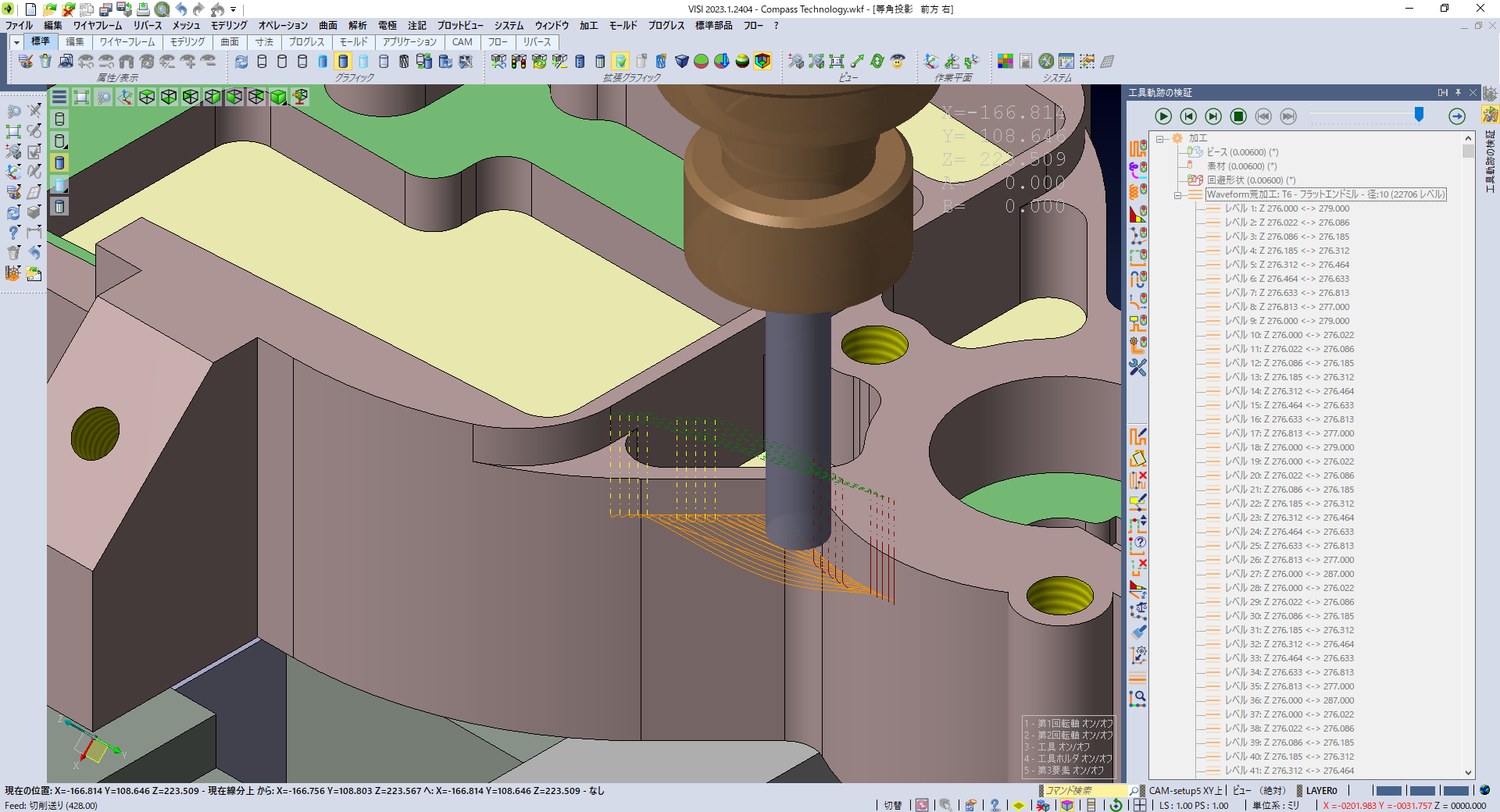Play the toolpath simulation
The height and width of the screenshot is (812, 1500).
coord(1163,116)
